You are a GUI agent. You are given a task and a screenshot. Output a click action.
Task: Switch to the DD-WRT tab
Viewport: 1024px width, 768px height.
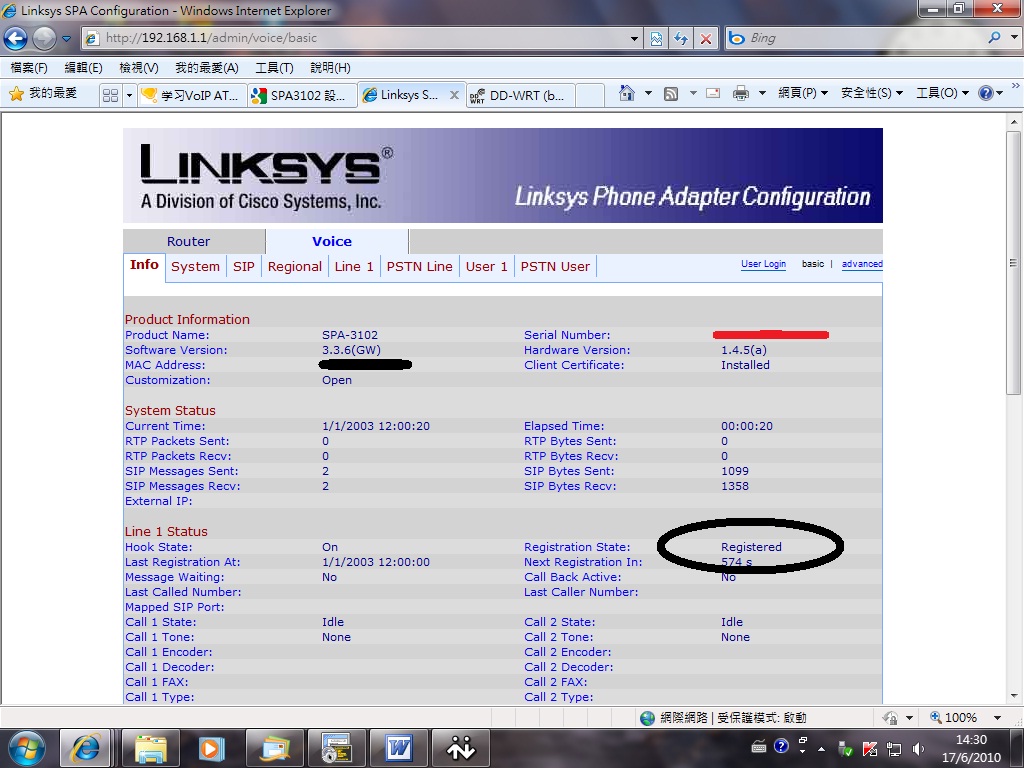pos(520,95)
